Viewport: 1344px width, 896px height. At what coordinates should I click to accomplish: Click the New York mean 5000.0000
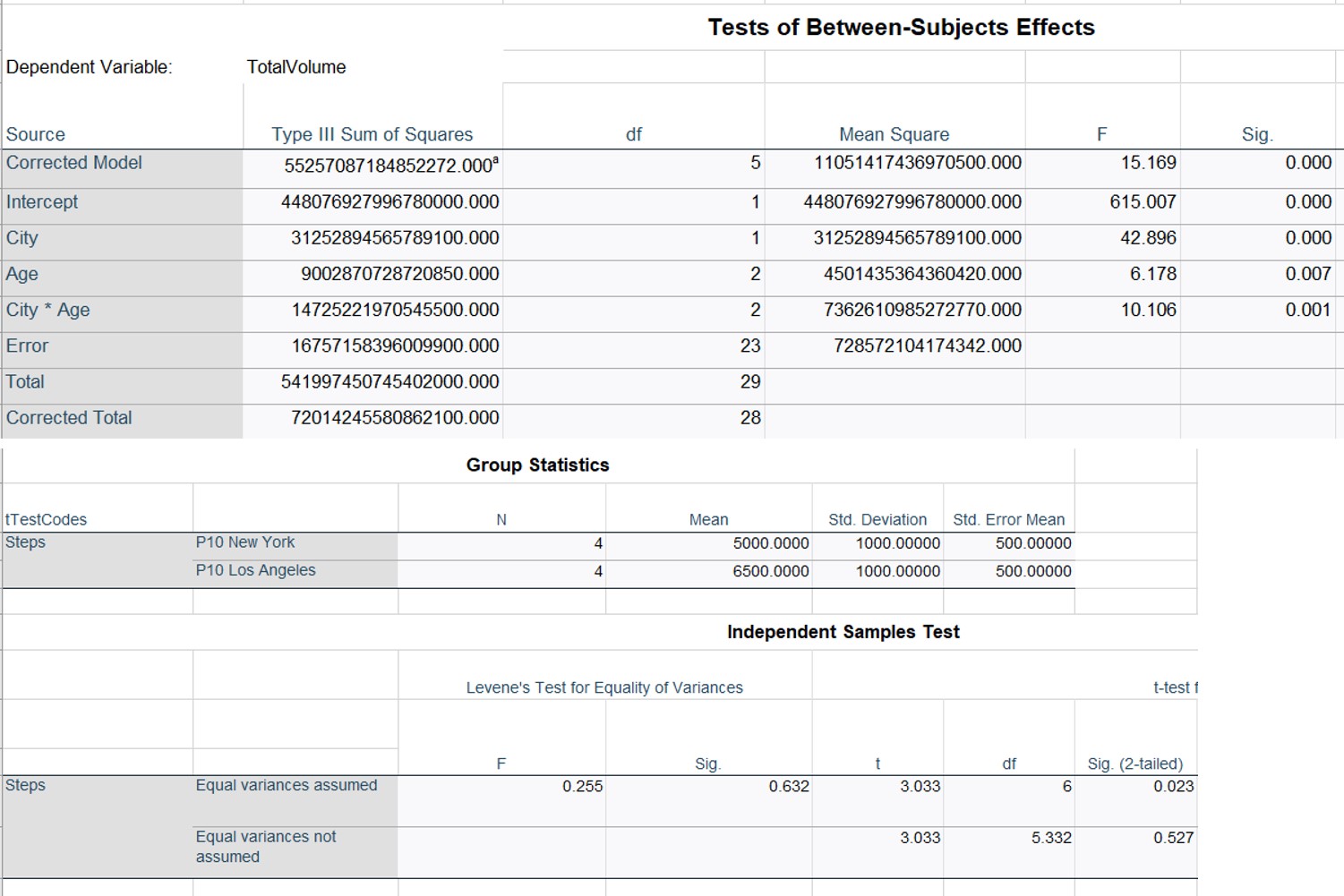[770, 543]
